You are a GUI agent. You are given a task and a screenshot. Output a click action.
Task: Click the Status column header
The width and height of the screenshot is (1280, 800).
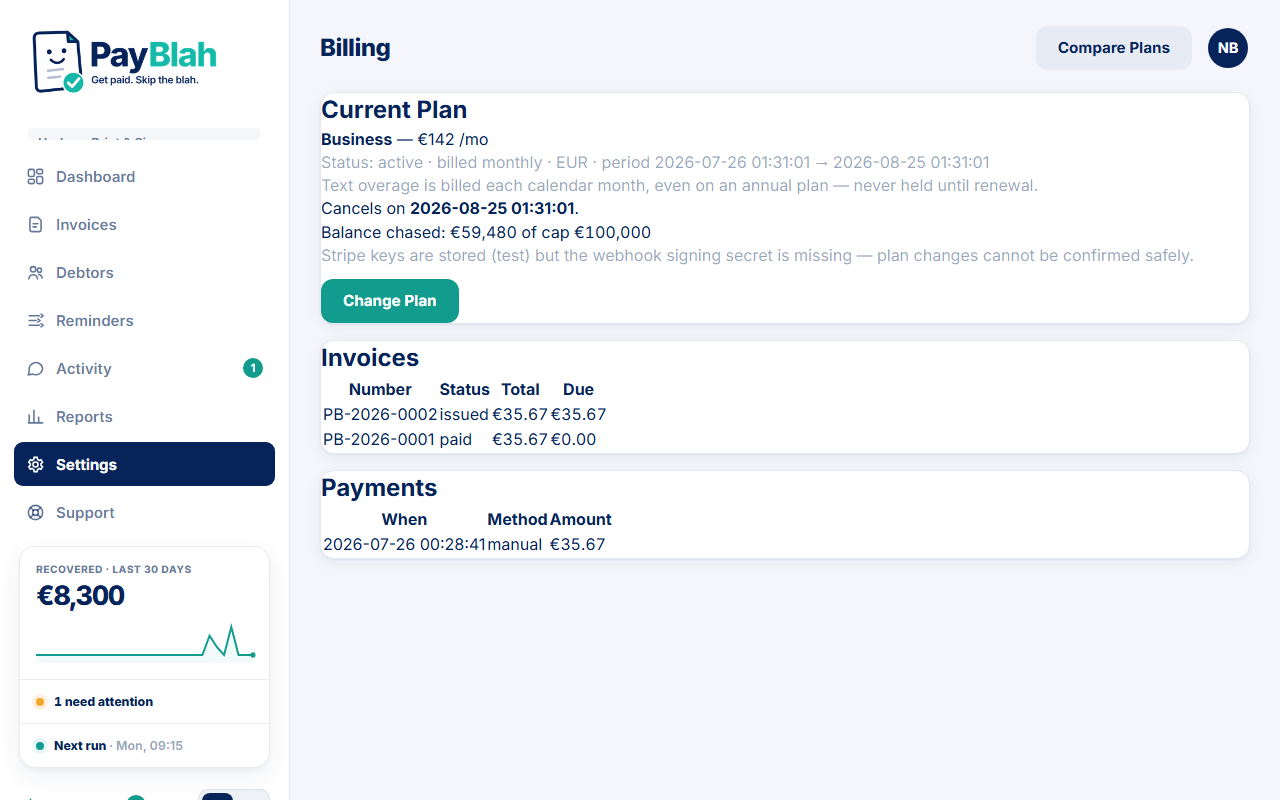pos(465,389)
